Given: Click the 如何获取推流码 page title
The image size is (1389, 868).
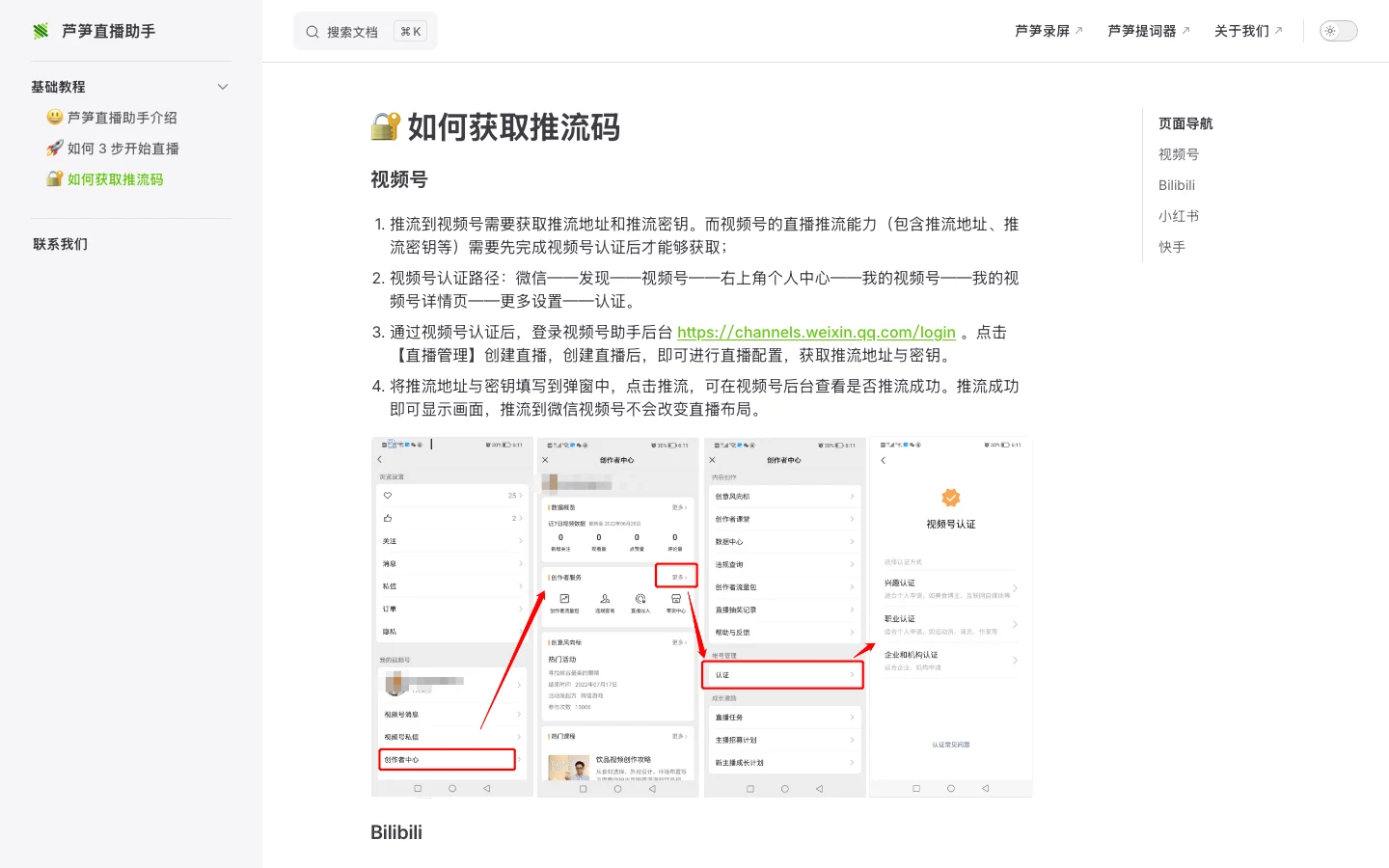Looking at the screenshot, I should [x=496, y=127].
